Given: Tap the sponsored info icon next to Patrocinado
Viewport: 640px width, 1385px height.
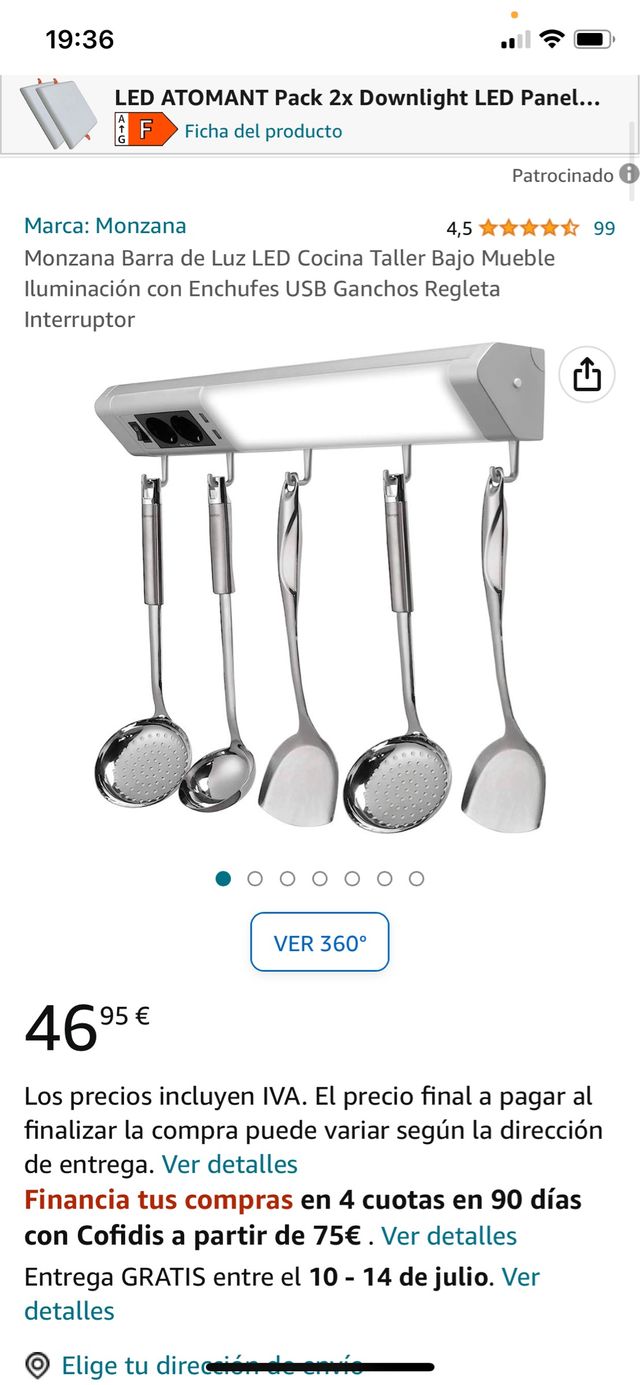Looking at the screenshot, I should point(628,174).
